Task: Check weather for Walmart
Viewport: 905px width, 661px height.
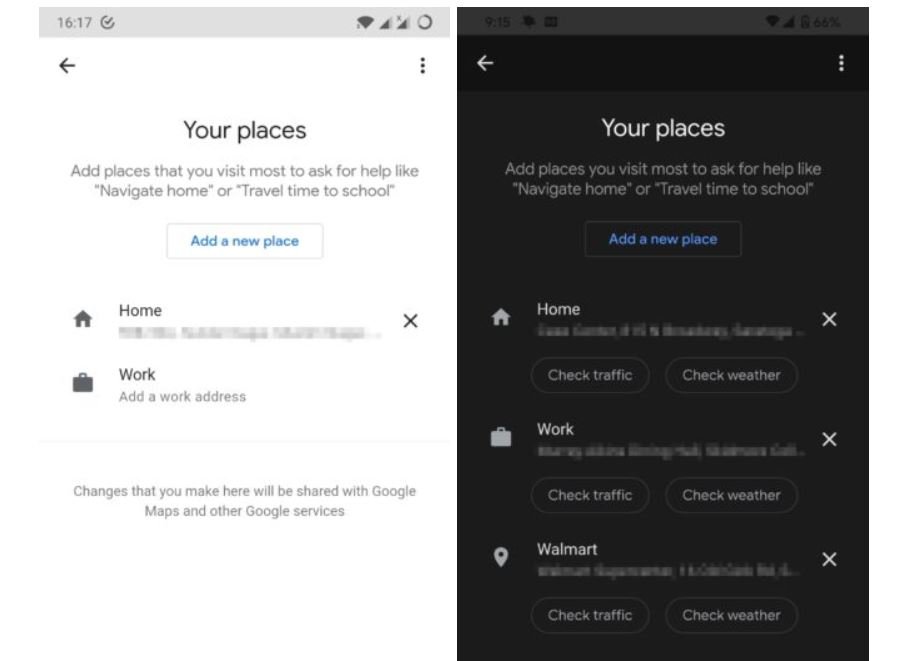Action: (731, 615)
